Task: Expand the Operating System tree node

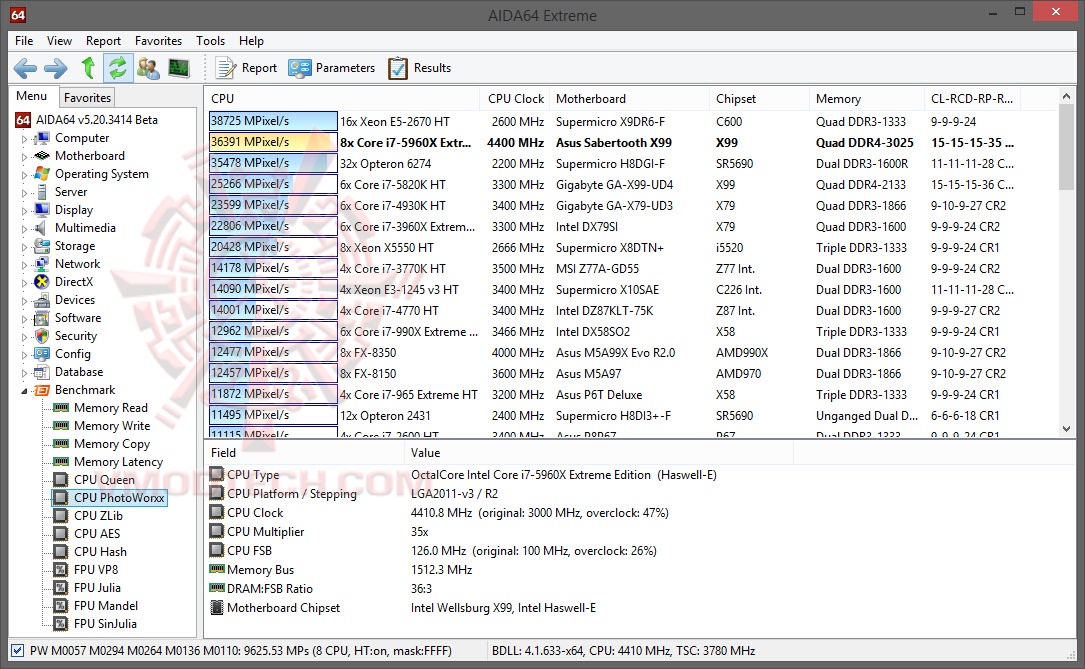Action: point(25,175)
